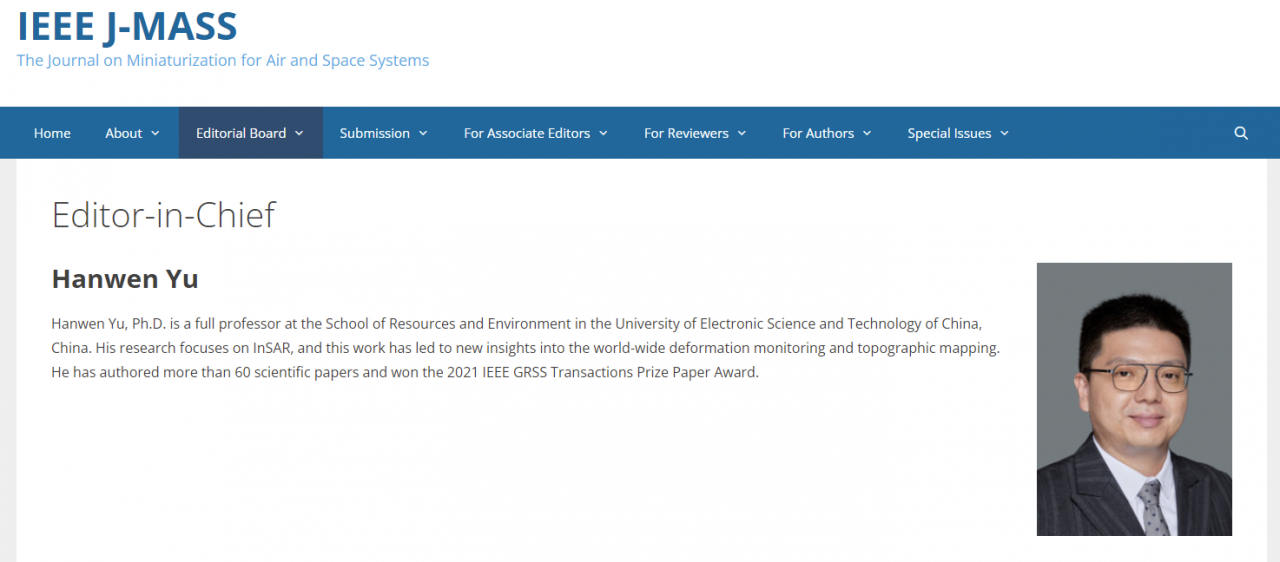Open the Submission menu item

(374, 133)
